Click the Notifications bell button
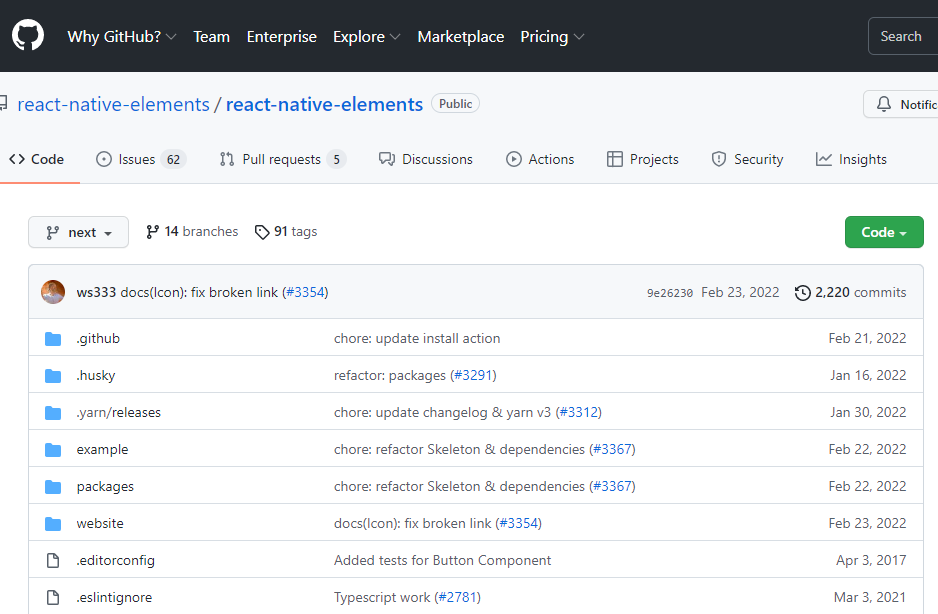The height and width of the screenshot is (614, 938). click(900, 104)
